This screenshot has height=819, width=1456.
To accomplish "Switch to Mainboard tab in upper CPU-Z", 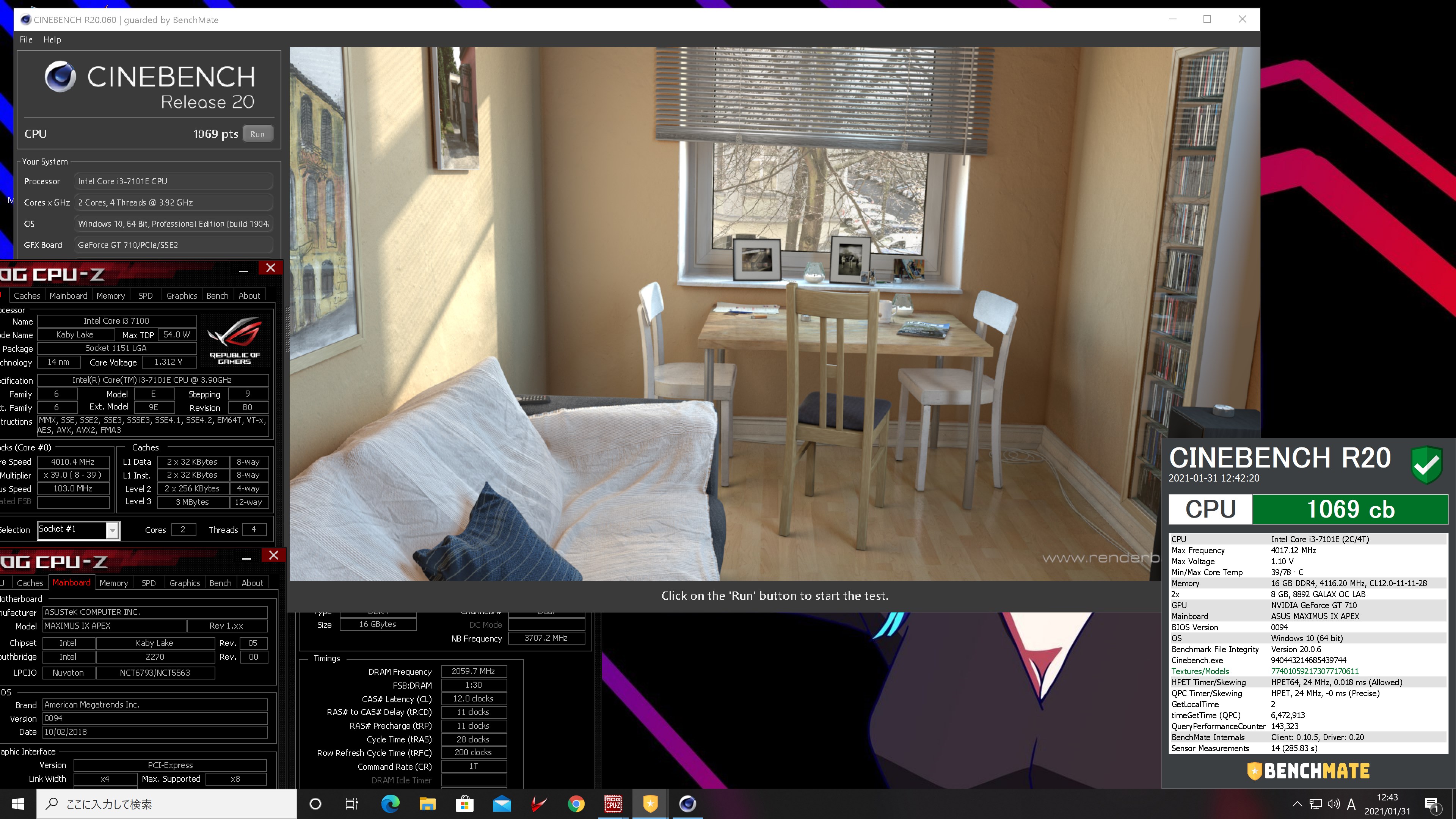I will tap(68, 296).
